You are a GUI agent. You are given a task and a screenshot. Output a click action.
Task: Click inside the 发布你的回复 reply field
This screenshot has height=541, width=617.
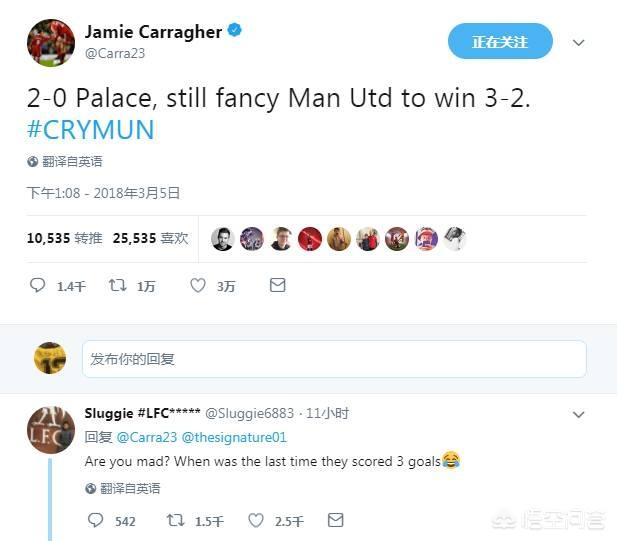[x=334, y=359]
